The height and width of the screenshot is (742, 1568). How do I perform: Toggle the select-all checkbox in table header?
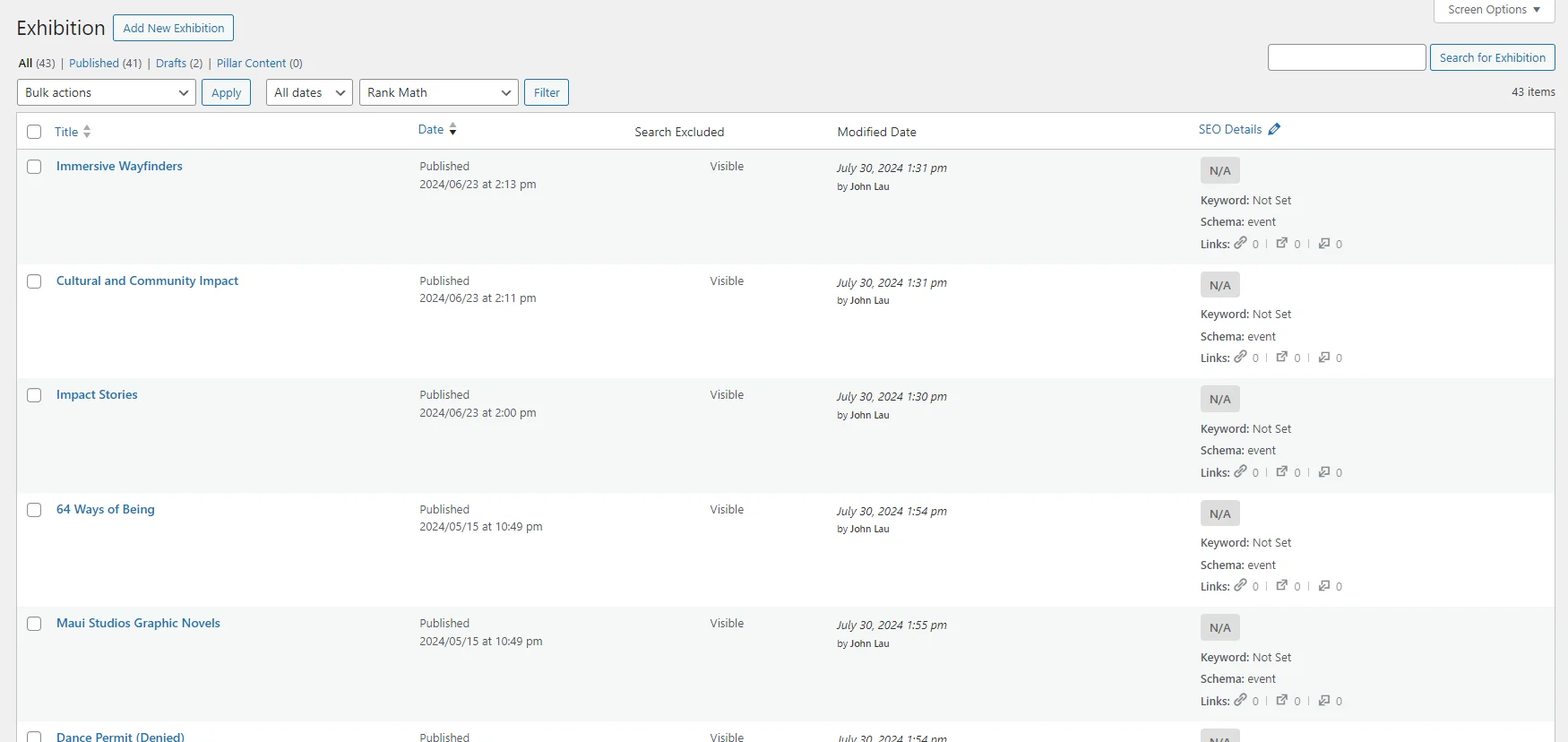pyautogui.click(x=34, y=132)
